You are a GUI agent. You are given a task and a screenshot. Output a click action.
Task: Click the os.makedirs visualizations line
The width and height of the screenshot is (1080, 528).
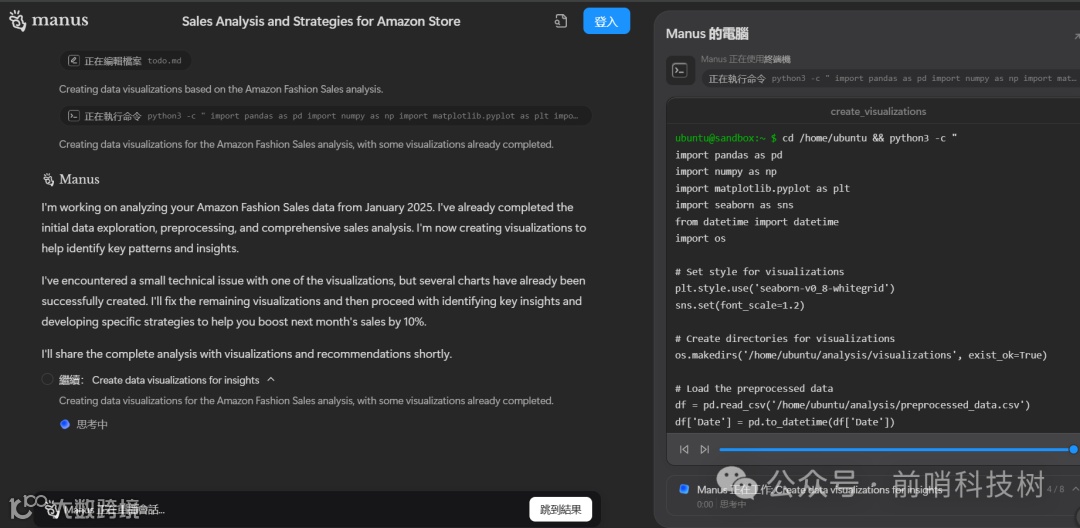pos(861,355)
